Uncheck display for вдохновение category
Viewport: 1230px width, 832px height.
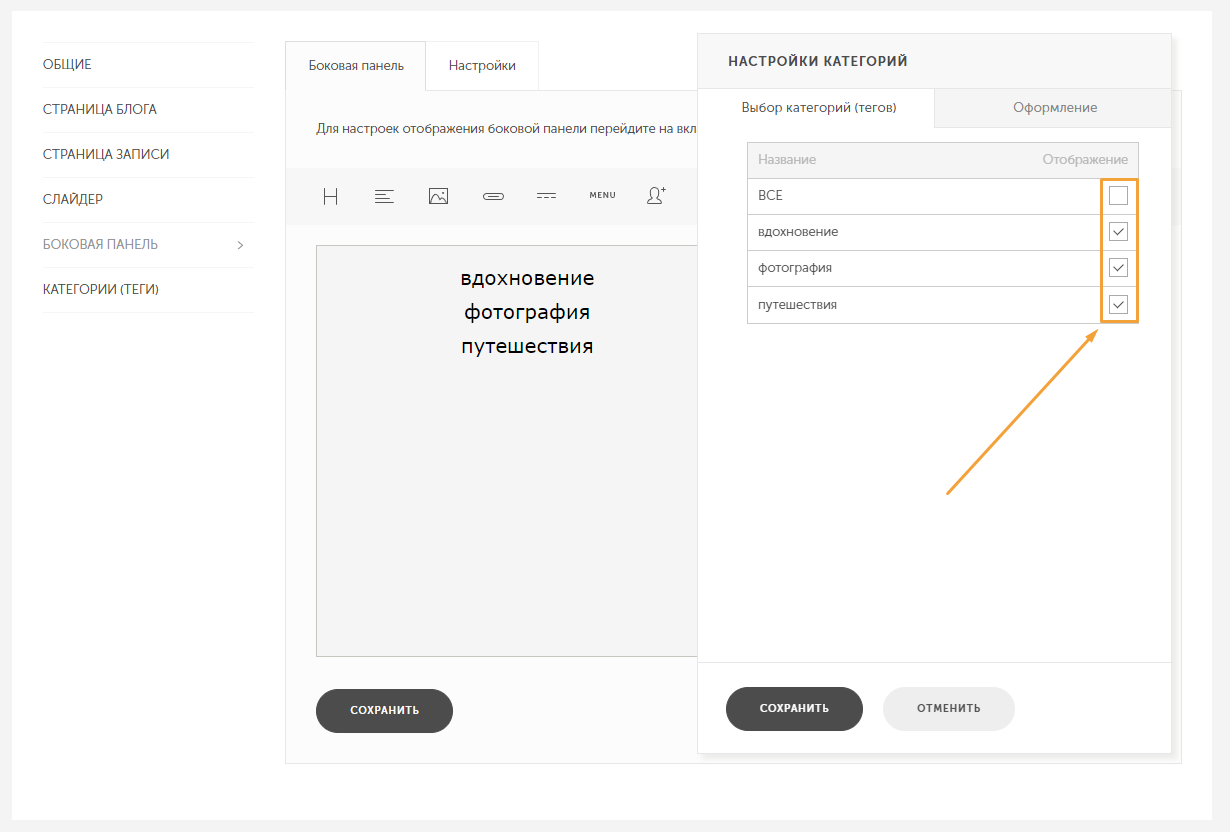tap(1118, 232)
